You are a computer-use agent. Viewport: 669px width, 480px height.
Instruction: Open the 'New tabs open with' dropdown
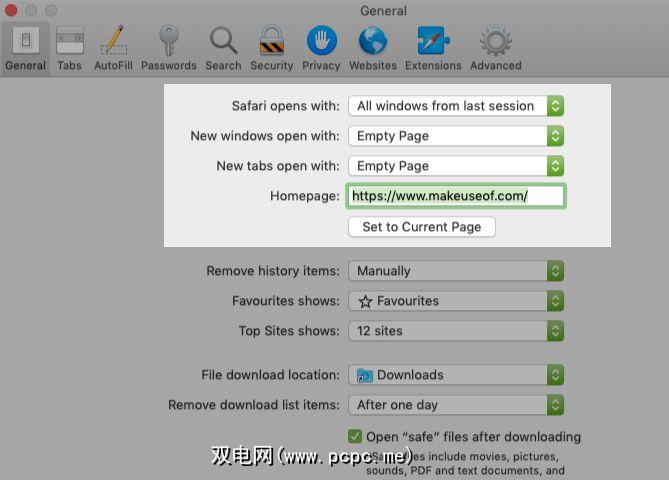pyautogui.click(x=456, y=166)
